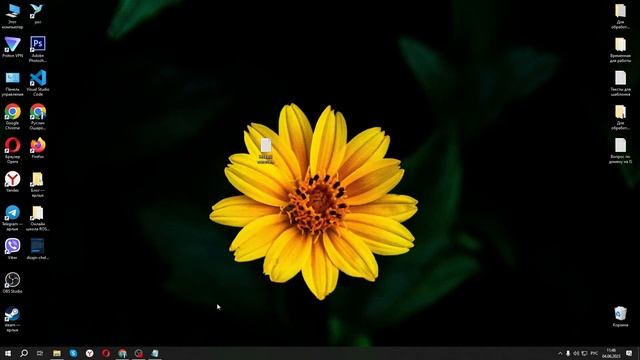Select the second folder in the right column
The width and height of the screenshot is (640, 360).
point(620,50)
